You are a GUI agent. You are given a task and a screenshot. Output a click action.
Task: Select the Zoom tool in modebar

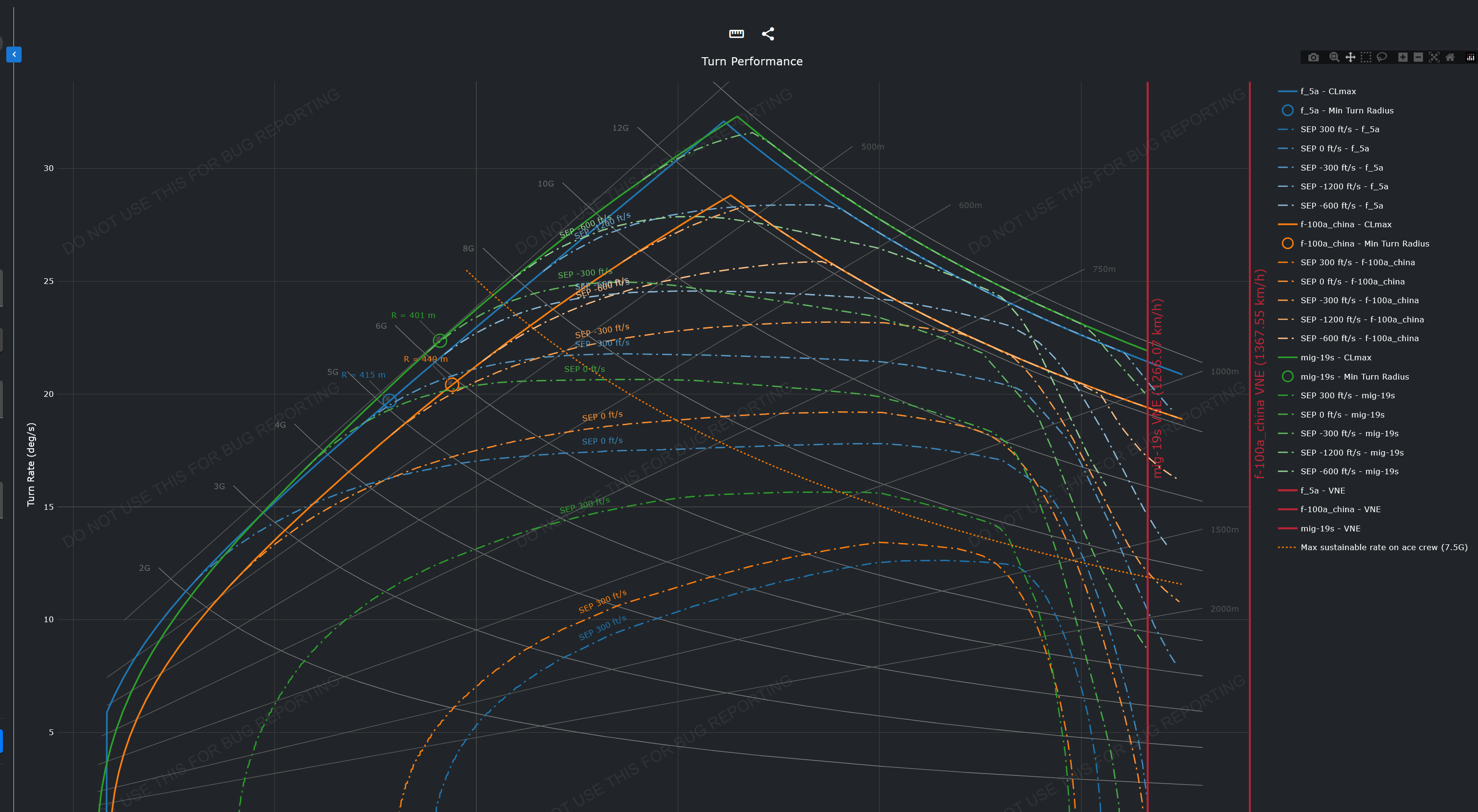1334,57
